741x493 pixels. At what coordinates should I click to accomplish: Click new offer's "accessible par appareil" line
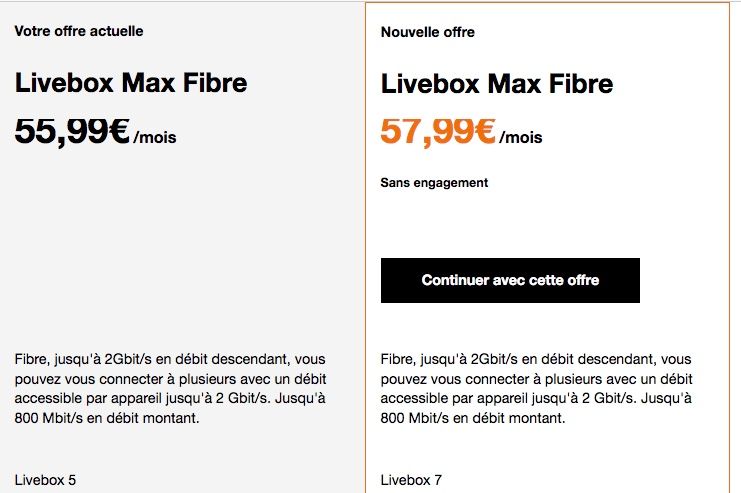coord(537,399)
